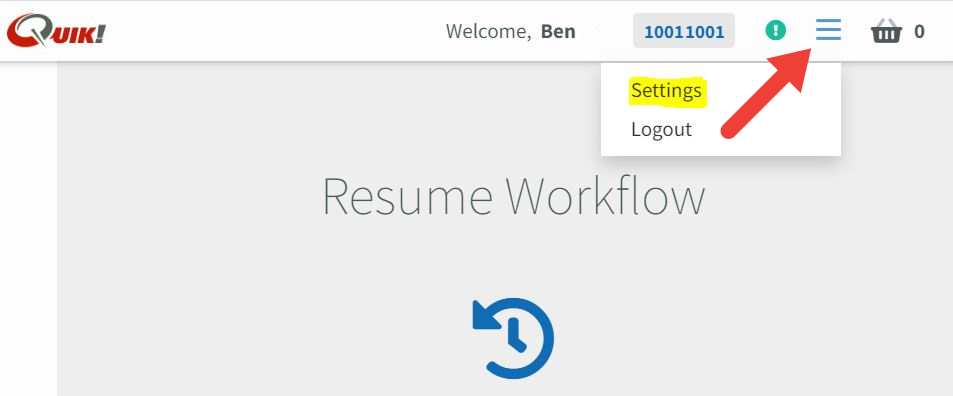Click the red annotation arrow's head
The height and width of the screenshot is (396, 953).
tap(791, 69)
